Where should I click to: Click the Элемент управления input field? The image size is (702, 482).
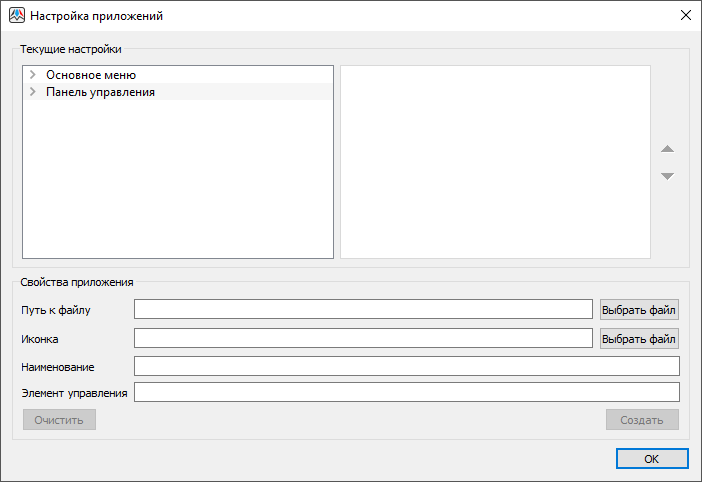[406, 392]
